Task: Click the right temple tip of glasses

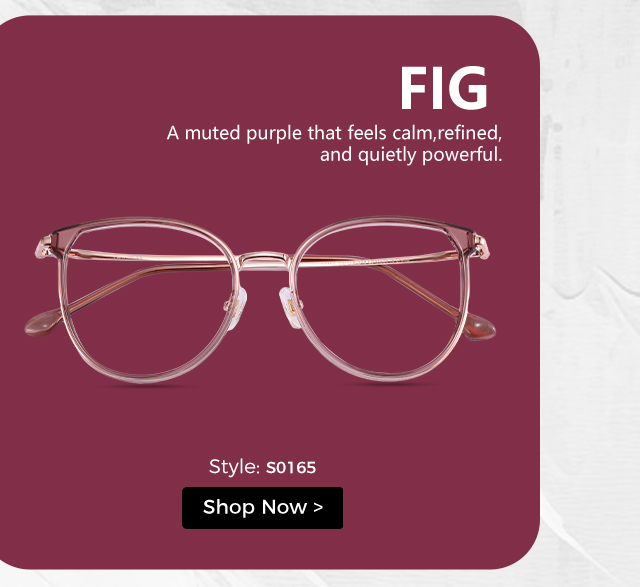Action: (479, 326)
